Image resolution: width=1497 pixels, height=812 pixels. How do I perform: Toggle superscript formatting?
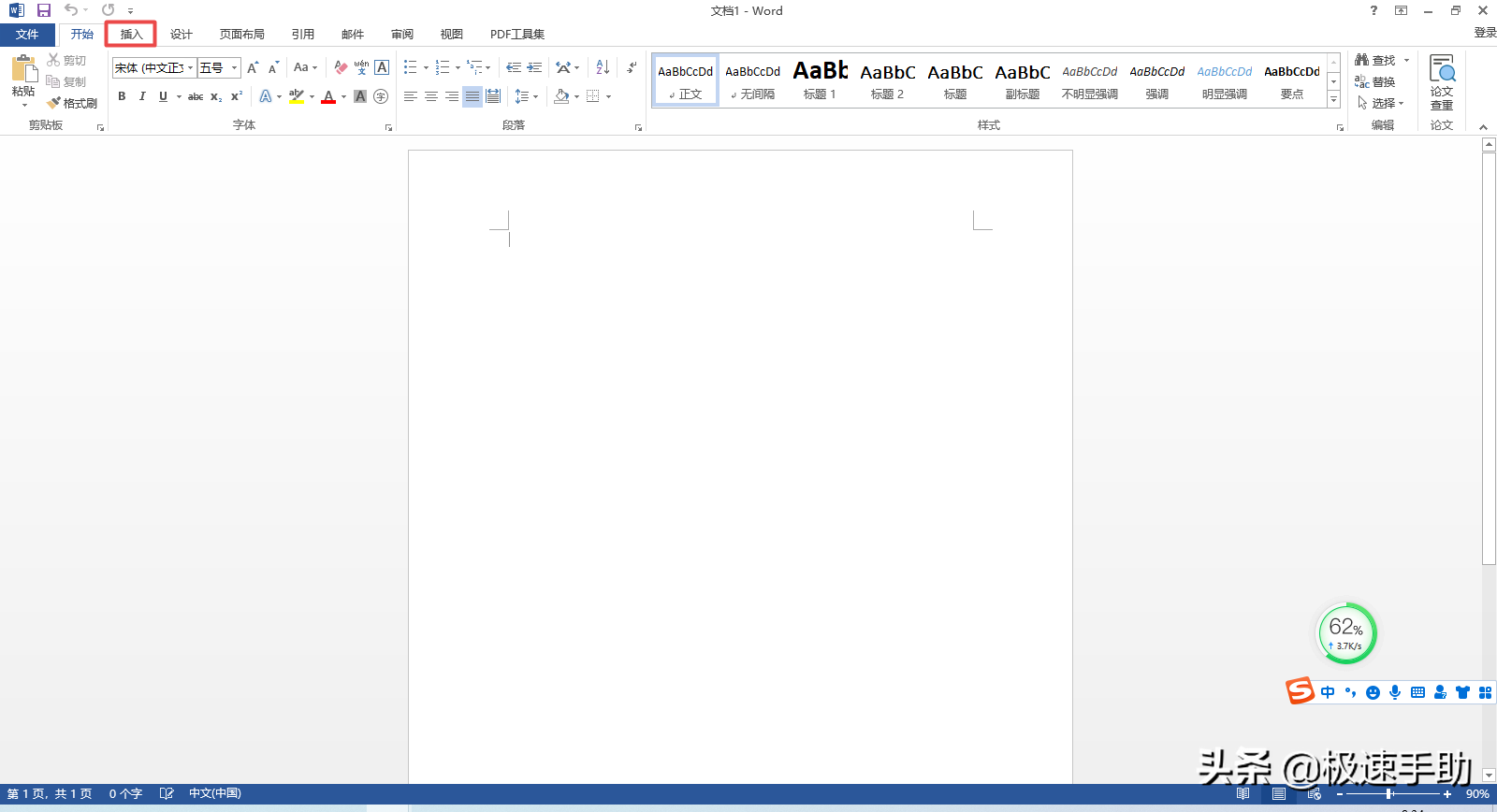coord(237,96)
